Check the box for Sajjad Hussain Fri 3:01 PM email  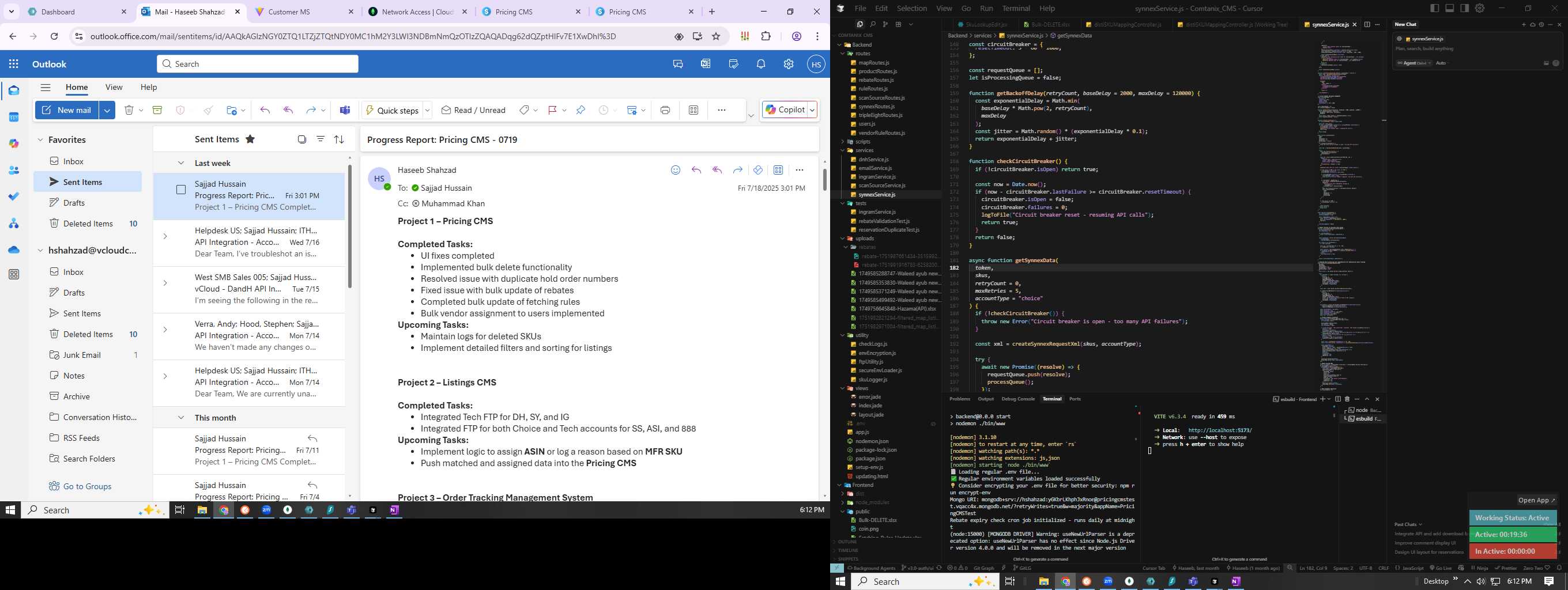pyautogui.click(x=181, y=190)
